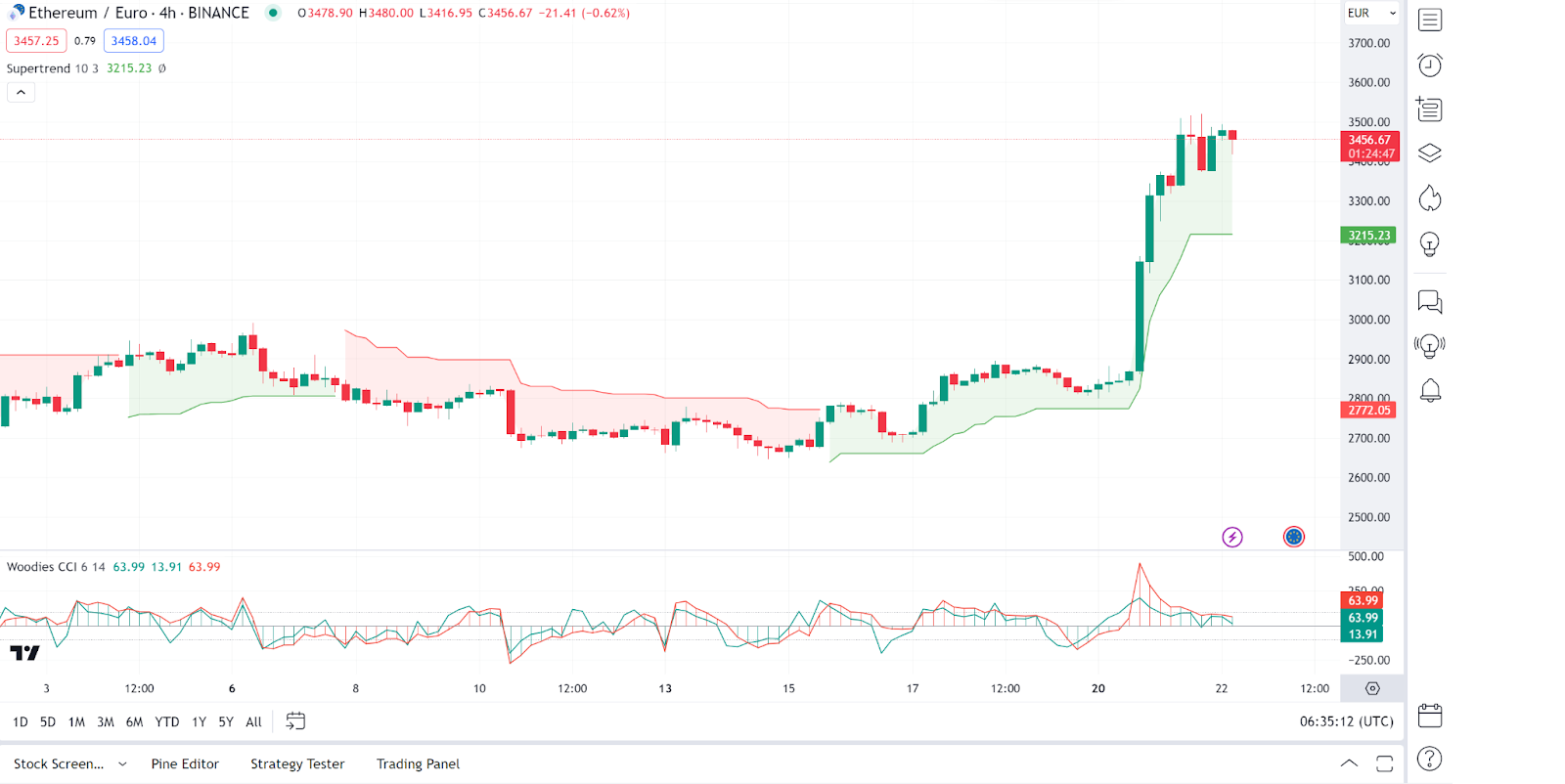Set range to 1D
Image resolution: width=1565 pixels, height=784 pixels.
pyautogui.click(x=21, y=722)
